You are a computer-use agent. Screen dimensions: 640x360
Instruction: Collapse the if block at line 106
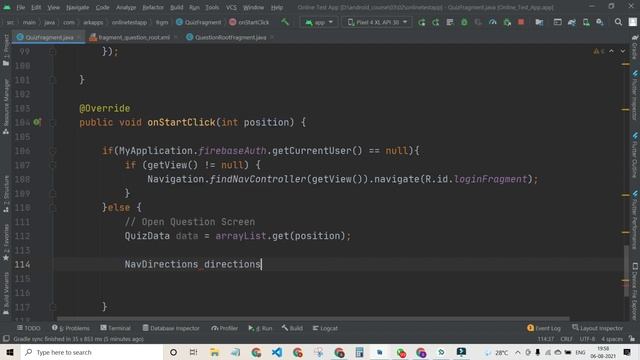tap(53, 151)
